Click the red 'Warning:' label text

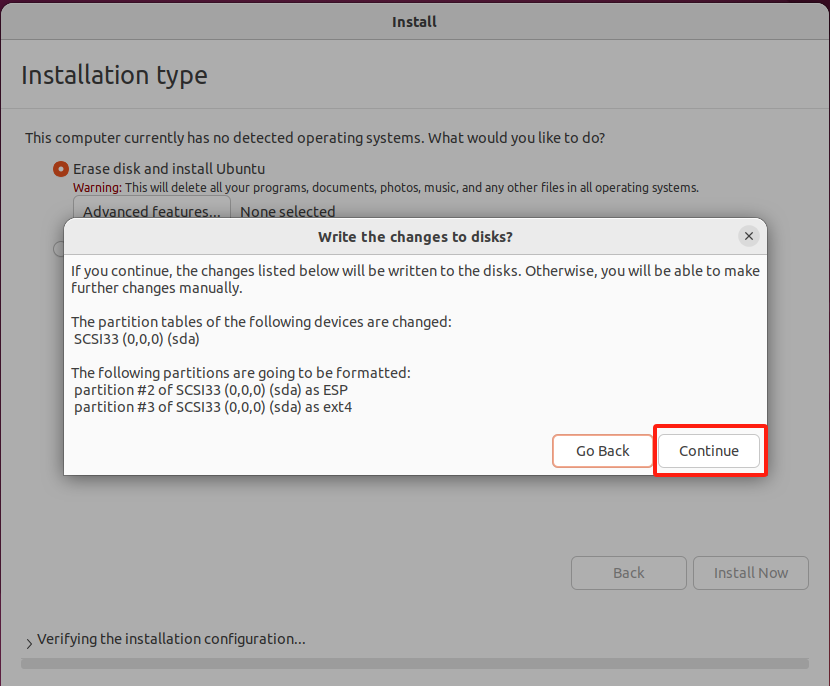[x=97, y=188]
